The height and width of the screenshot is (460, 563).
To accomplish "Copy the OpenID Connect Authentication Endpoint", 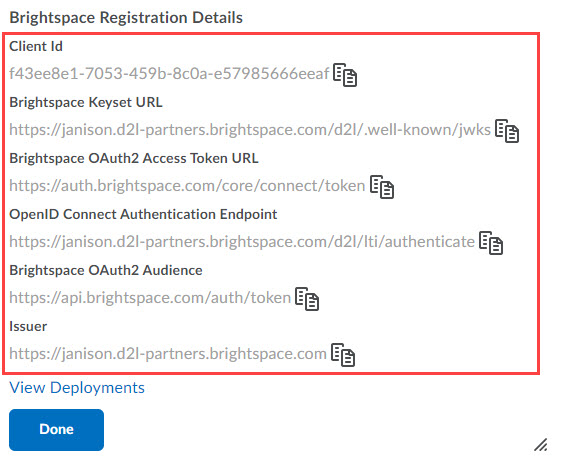I will click(491, 243).
